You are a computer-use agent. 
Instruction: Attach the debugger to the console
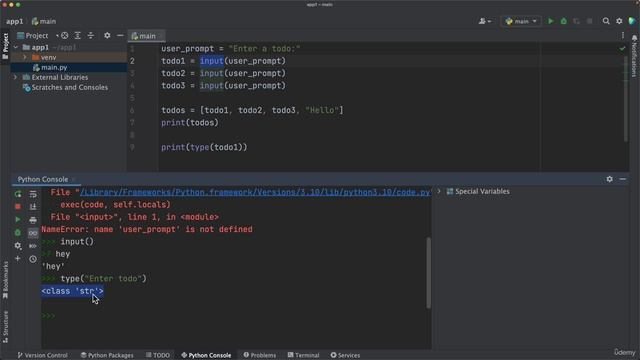click(18, 233)
